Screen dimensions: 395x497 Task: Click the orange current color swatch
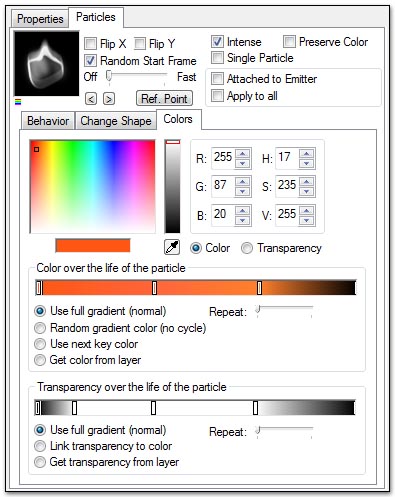point(93,246)
